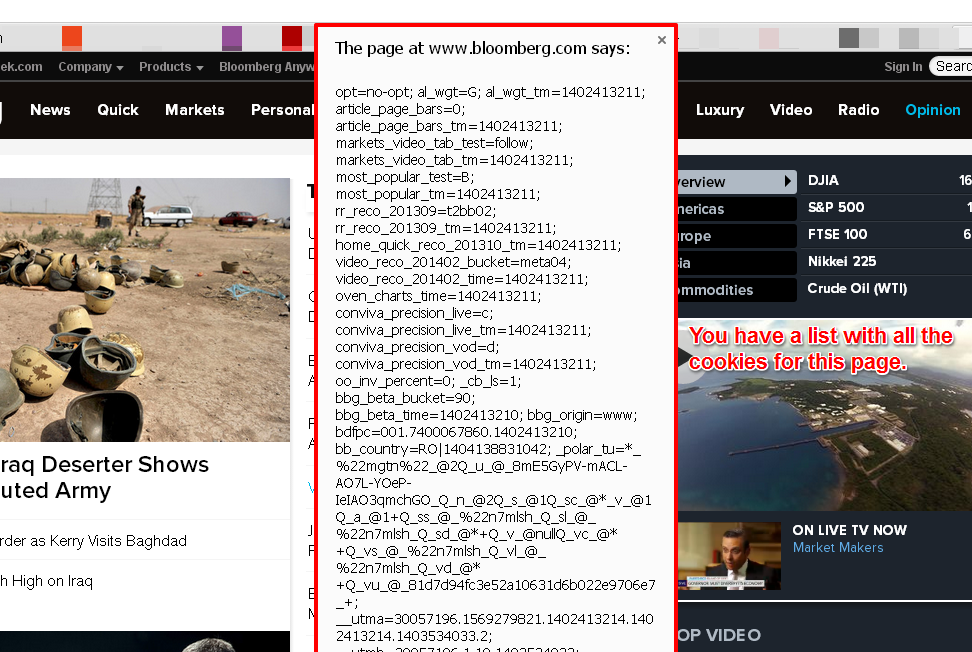The height and width of the screenshot is (652, 972).
Task: Click the S&P 500 index row
Action: click(x=886, y=208)
